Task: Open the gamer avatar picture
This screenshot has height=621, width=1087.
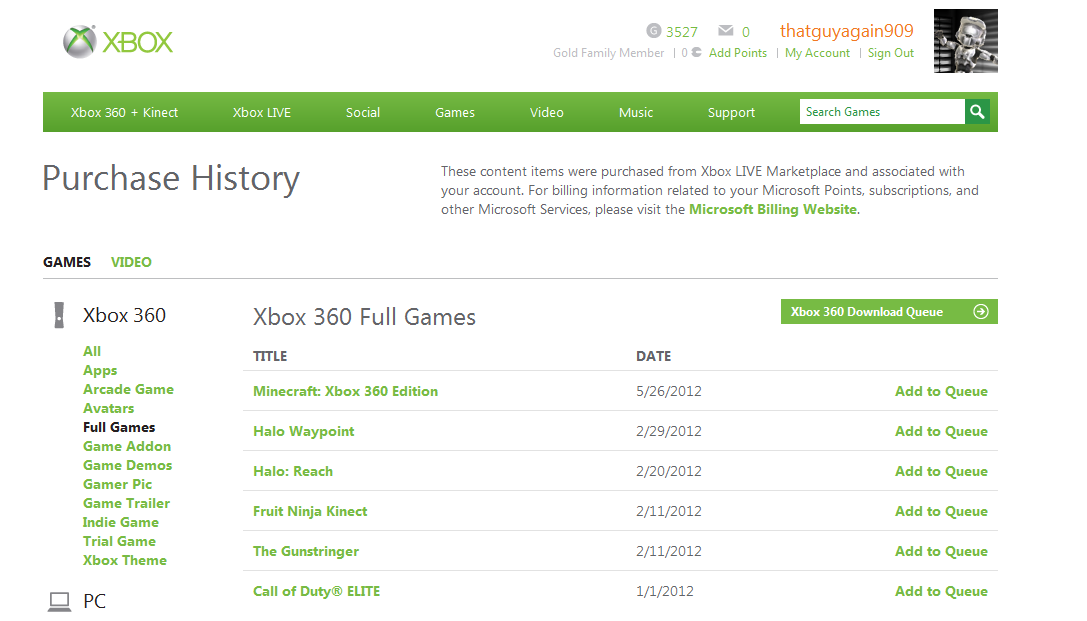Action: point(965,42)
